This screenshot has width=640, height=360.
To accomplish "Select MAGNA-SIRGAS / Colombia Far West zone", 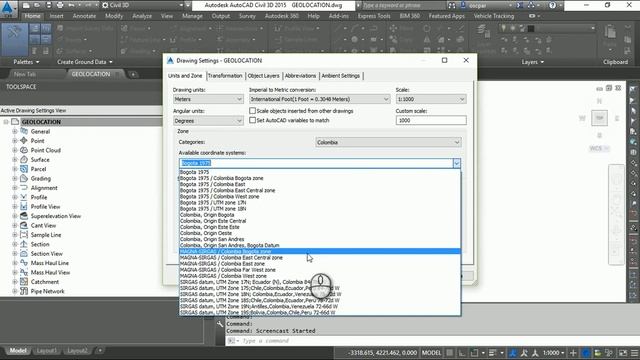I will [x=320, y=270].
